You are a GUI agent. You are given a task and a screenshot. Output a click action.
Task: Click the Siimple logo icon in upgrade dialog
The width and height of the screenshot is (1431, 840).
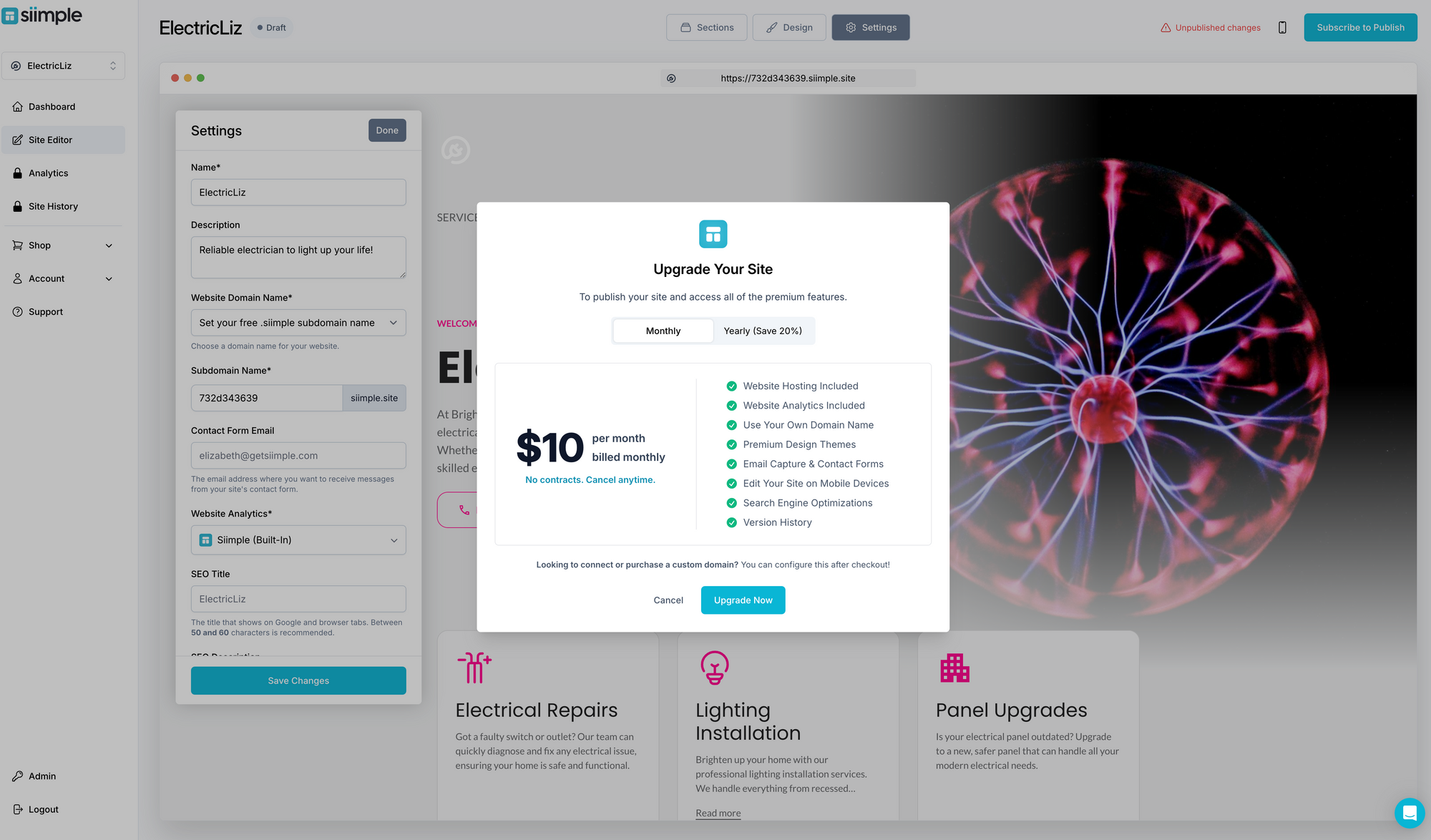click(x=713, y=234)
